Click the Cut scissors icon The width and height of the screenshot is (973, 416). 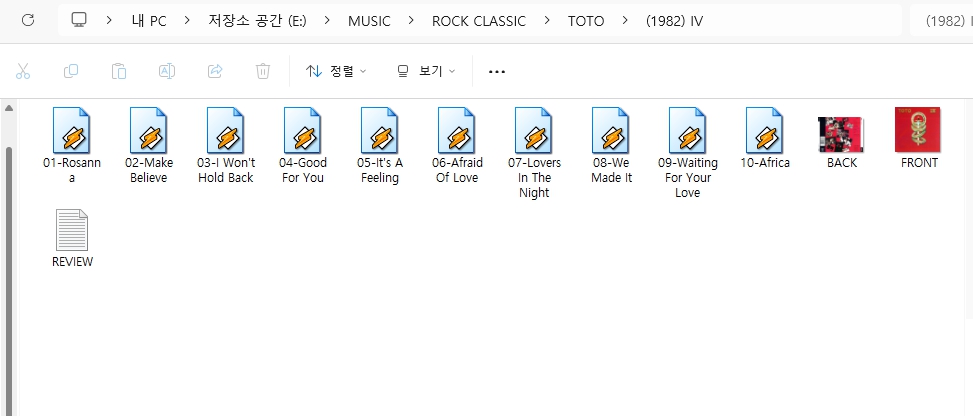[24, 71]
